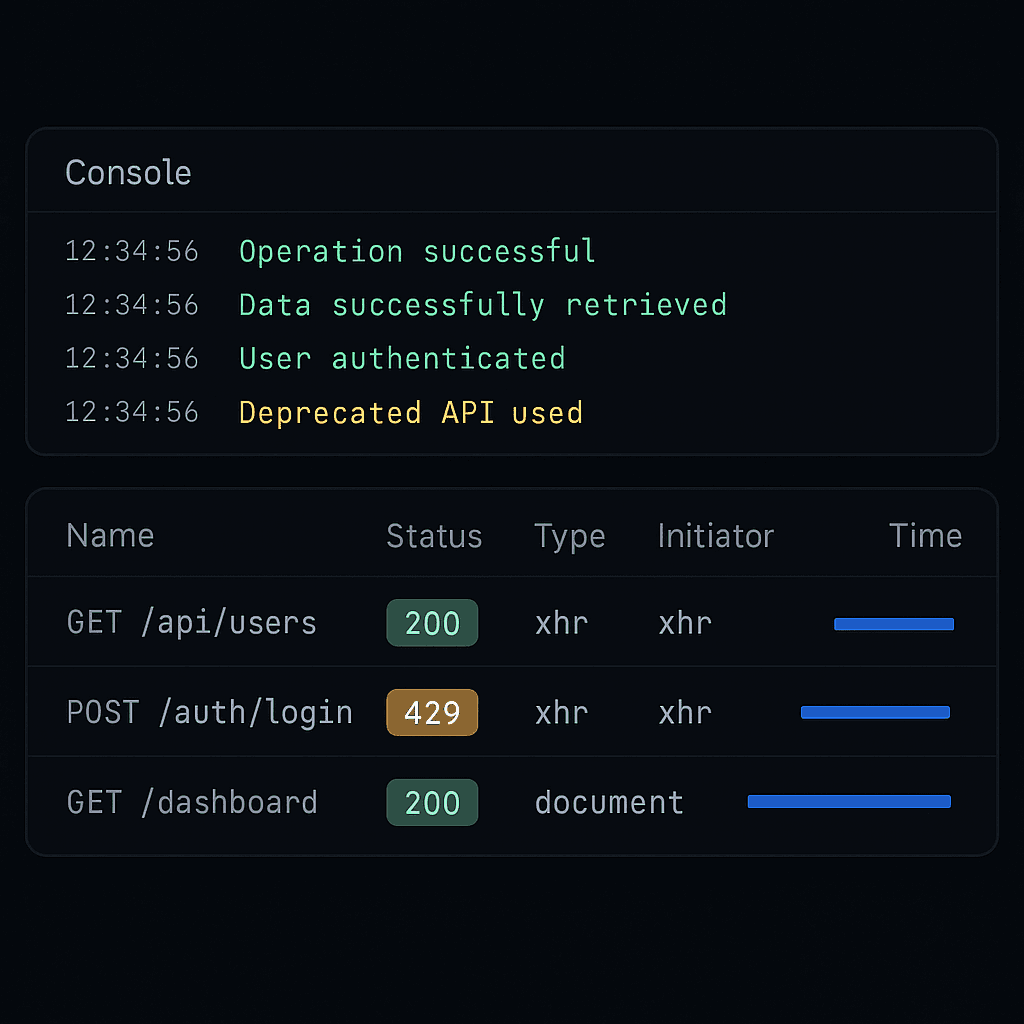Image resolution: width=1024 pixels, height=1024 pixels.
Task: Select the document type cell for GET /dashboard
Action: pos(609,802)
